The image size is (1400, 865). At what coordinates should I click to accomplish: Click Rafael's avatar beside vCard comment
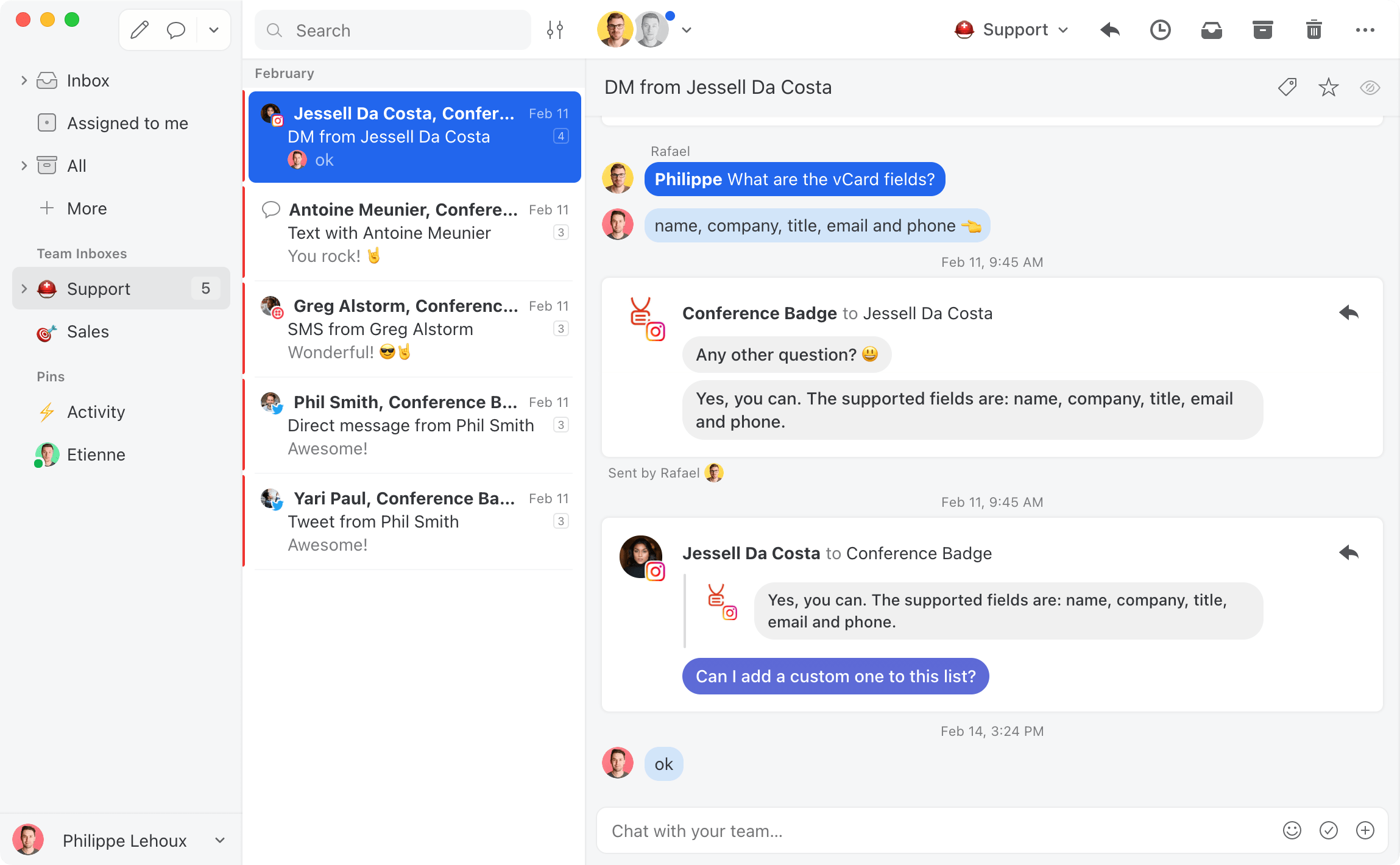coord(618,178)
